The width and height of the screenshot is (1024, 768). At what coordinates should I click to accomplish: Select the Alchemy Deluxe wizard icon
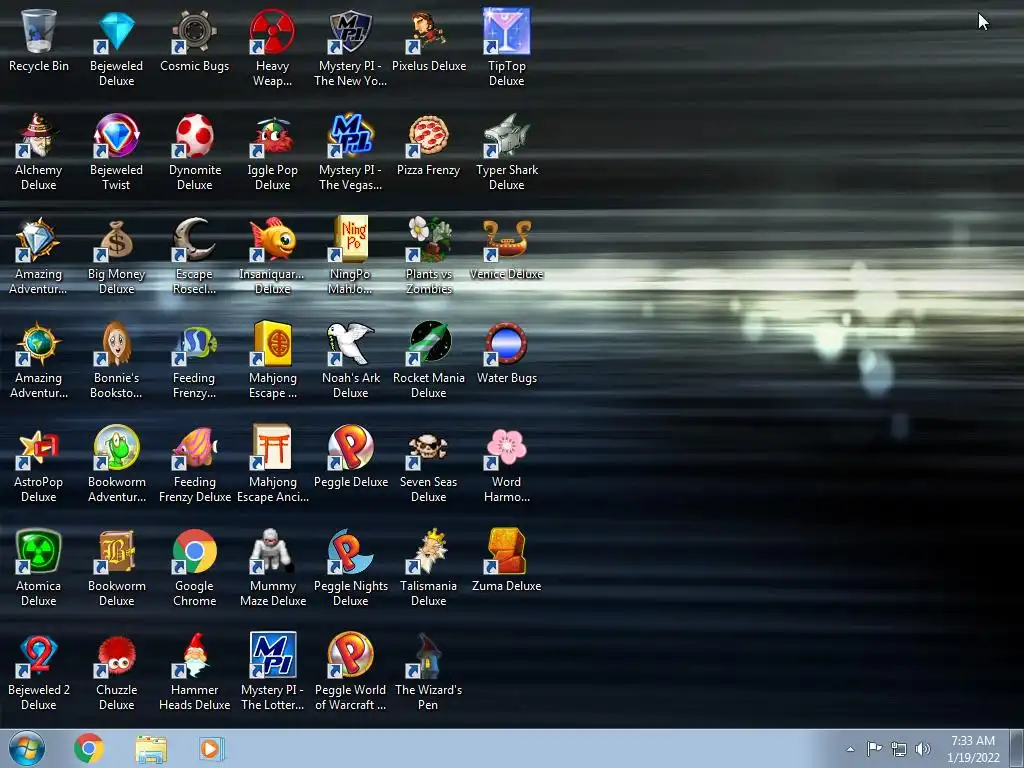tap(39, 135)
